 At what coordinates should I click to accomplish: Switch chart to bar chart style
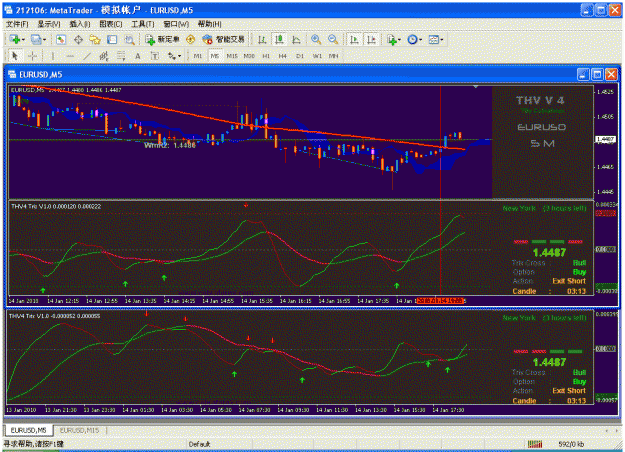click(262, 39)
